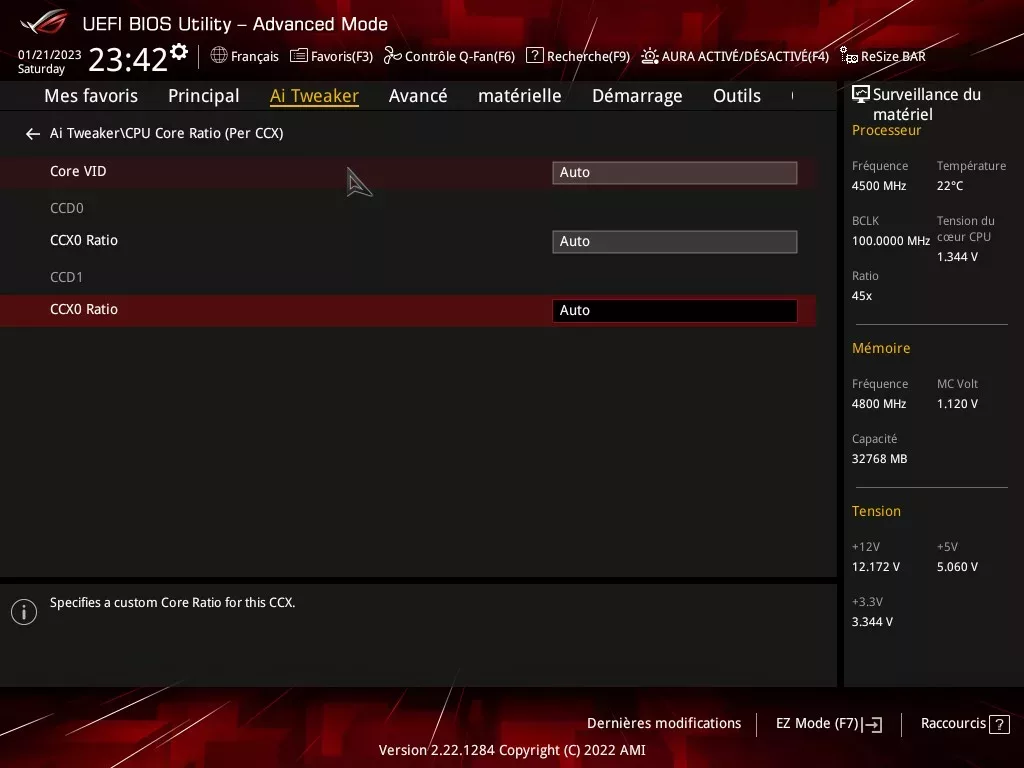Toggle AURA ACTIVÉ/DÉSACTIVÉ lighting

pyautogui.click(x=651, y=56)
